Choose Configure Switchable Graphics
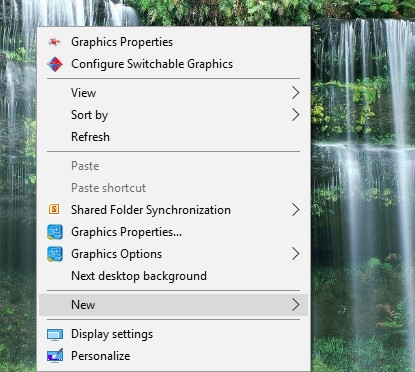415x372 pixels. (x=173, y=64)
